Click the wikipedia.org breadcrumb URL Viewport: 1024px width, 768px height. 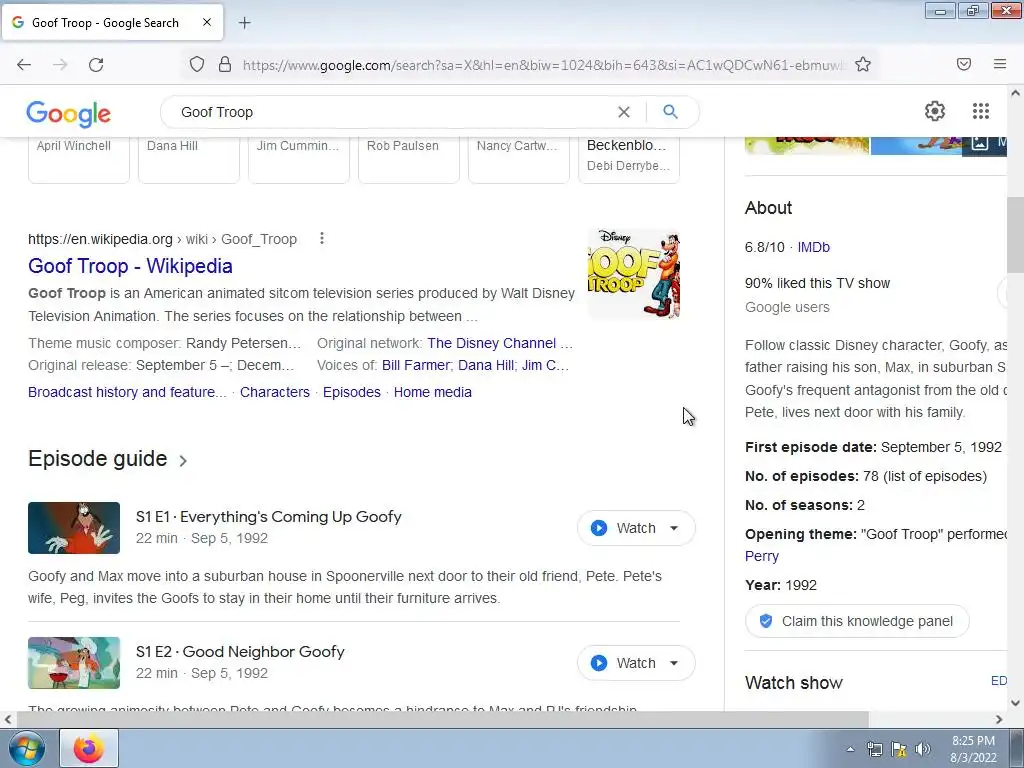tap(162, 239)
